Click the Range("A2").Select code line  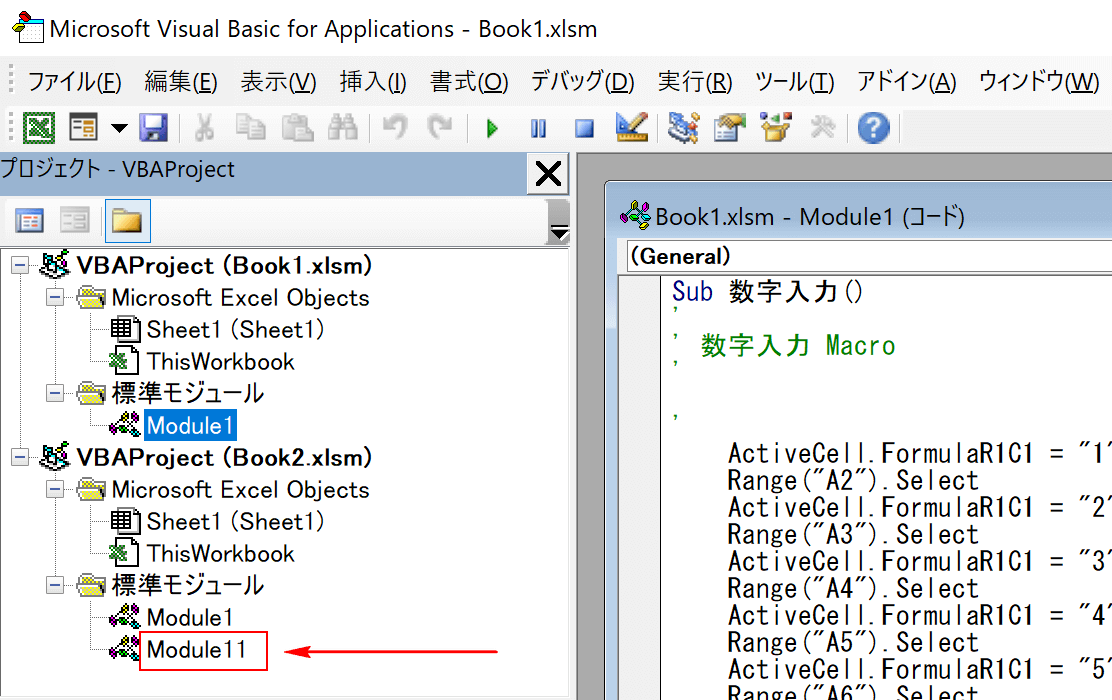tap(853, 481)
